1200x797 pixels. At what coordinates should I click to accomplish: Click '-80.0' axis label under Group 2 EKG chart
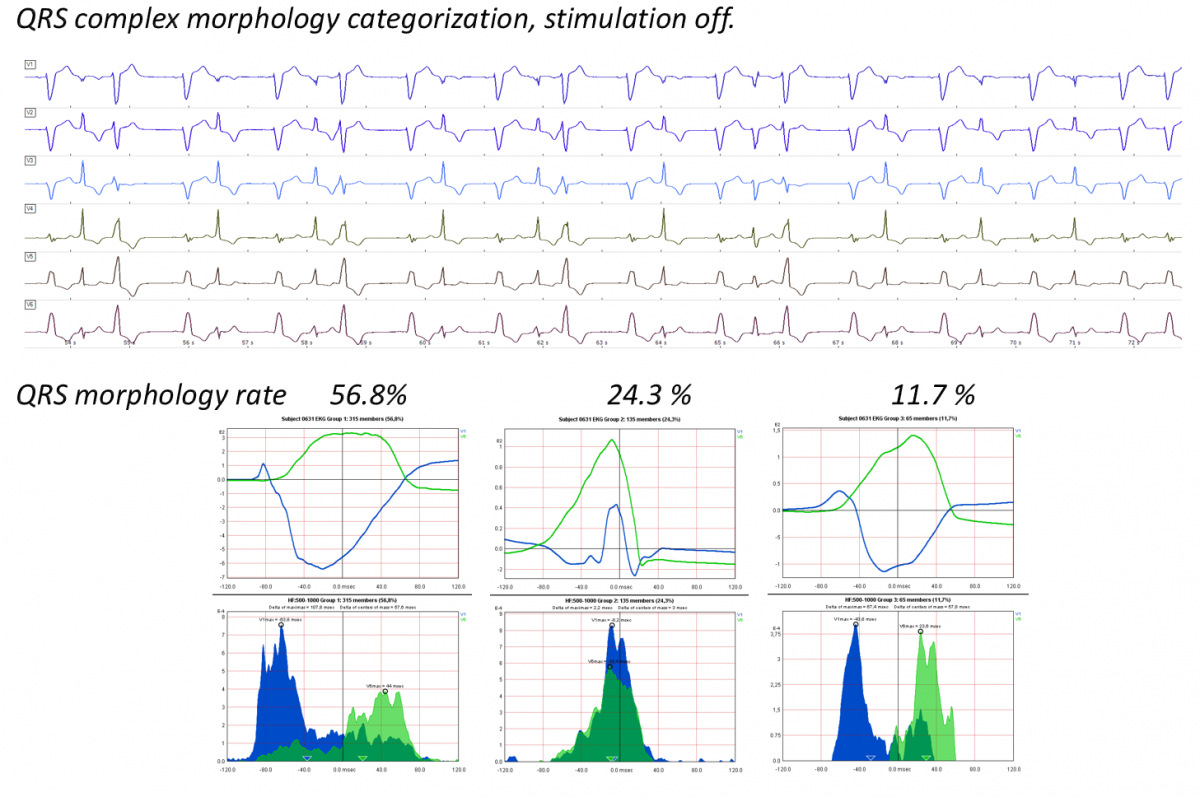[x=544, y=587]
